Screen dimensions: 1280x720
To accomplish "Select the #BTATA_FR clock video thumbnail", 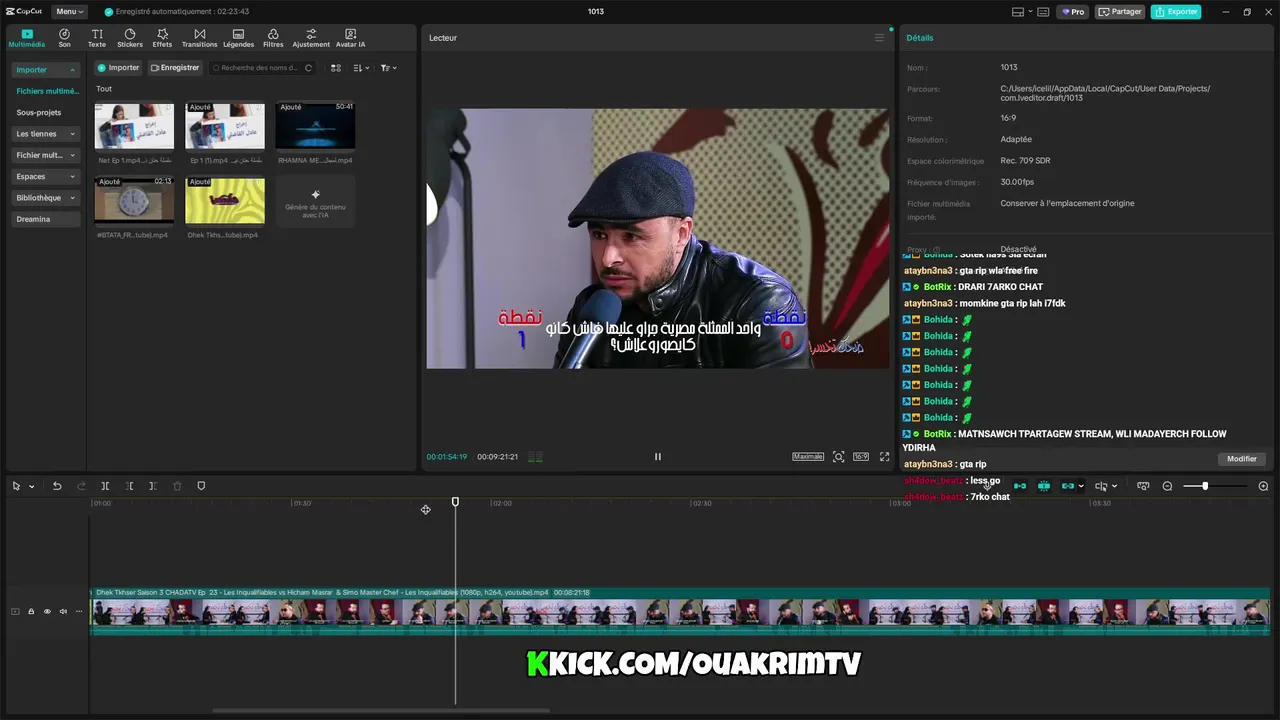I will (134, 201).
